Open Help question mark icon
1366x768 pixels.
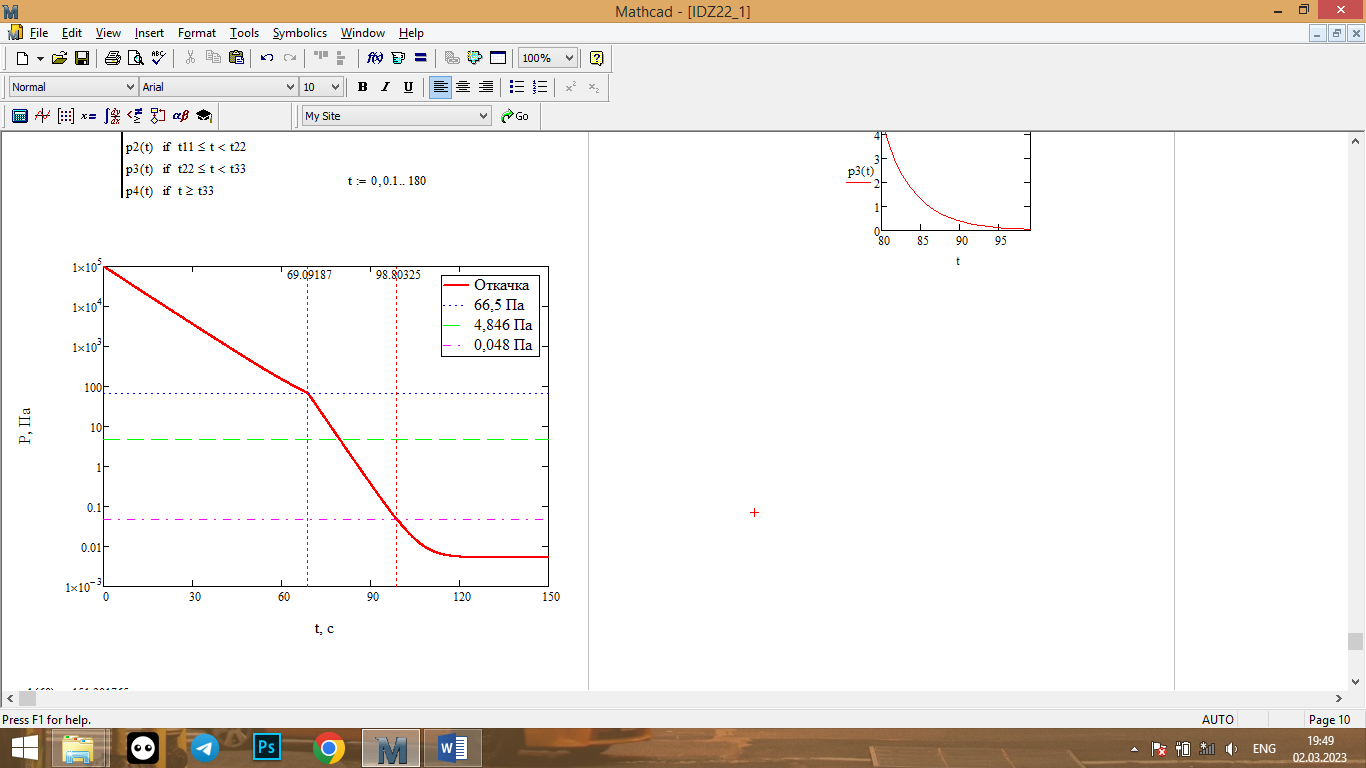pyautogui.click(x=597, y=58)
